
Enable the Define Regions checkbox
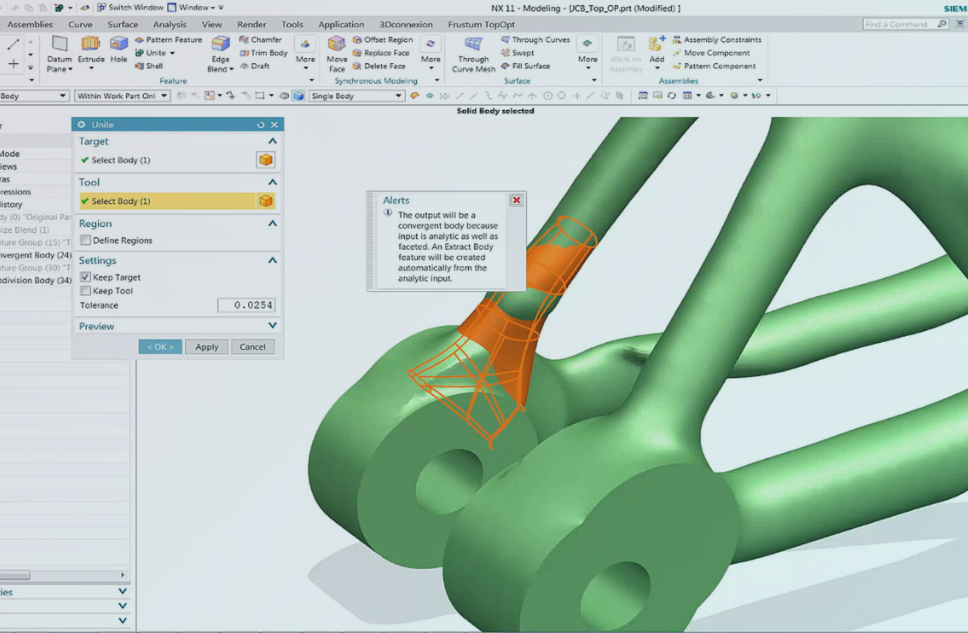[x=86, y=240]
